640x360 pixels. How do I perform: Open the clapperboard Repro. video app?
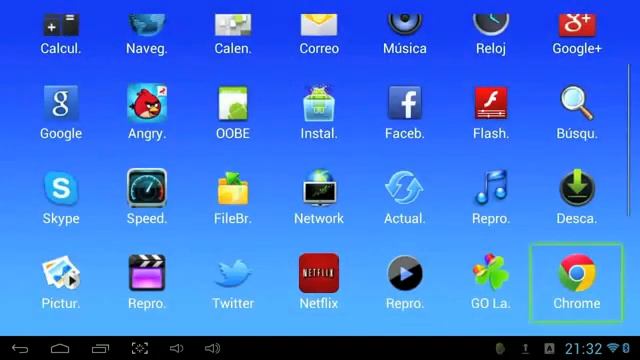pyautogui.click(x=147, y=282)
